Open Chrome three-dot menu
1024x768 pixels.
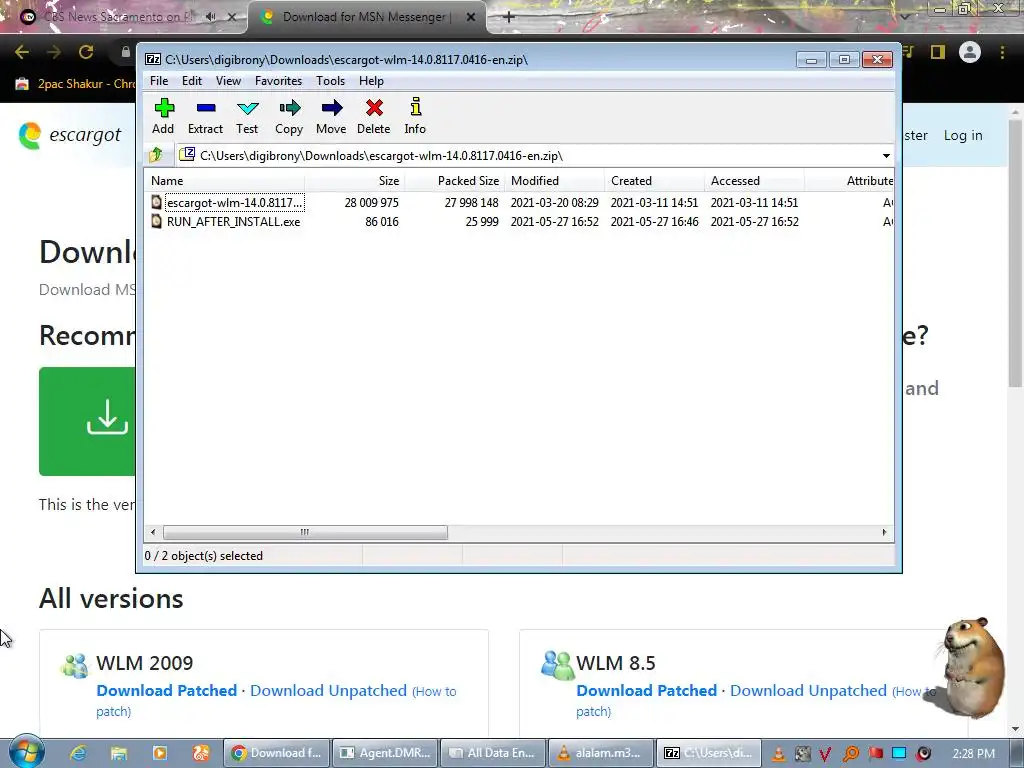1002,52
